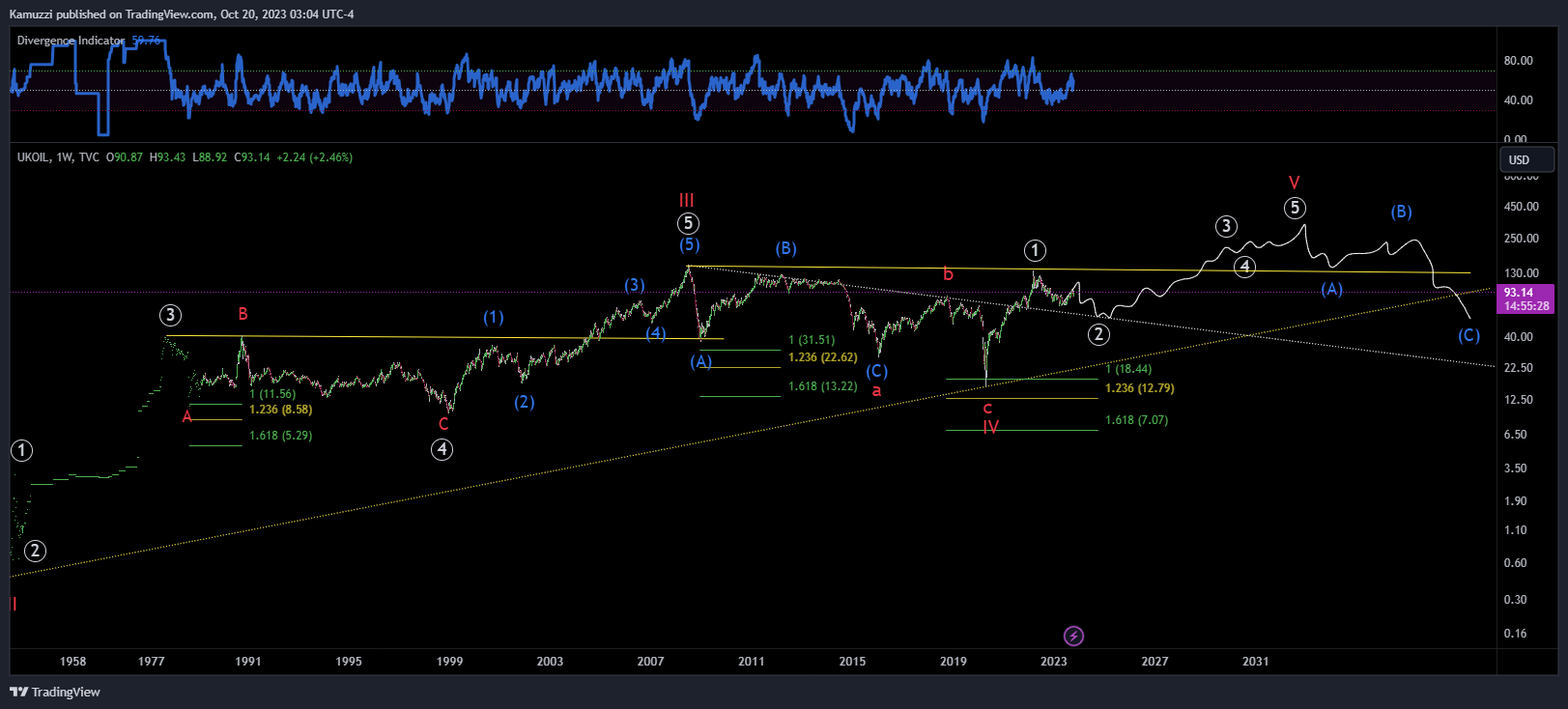
Task: Click the Fibonacci label 1 (31.51)
Action: (x=812, y=340)
